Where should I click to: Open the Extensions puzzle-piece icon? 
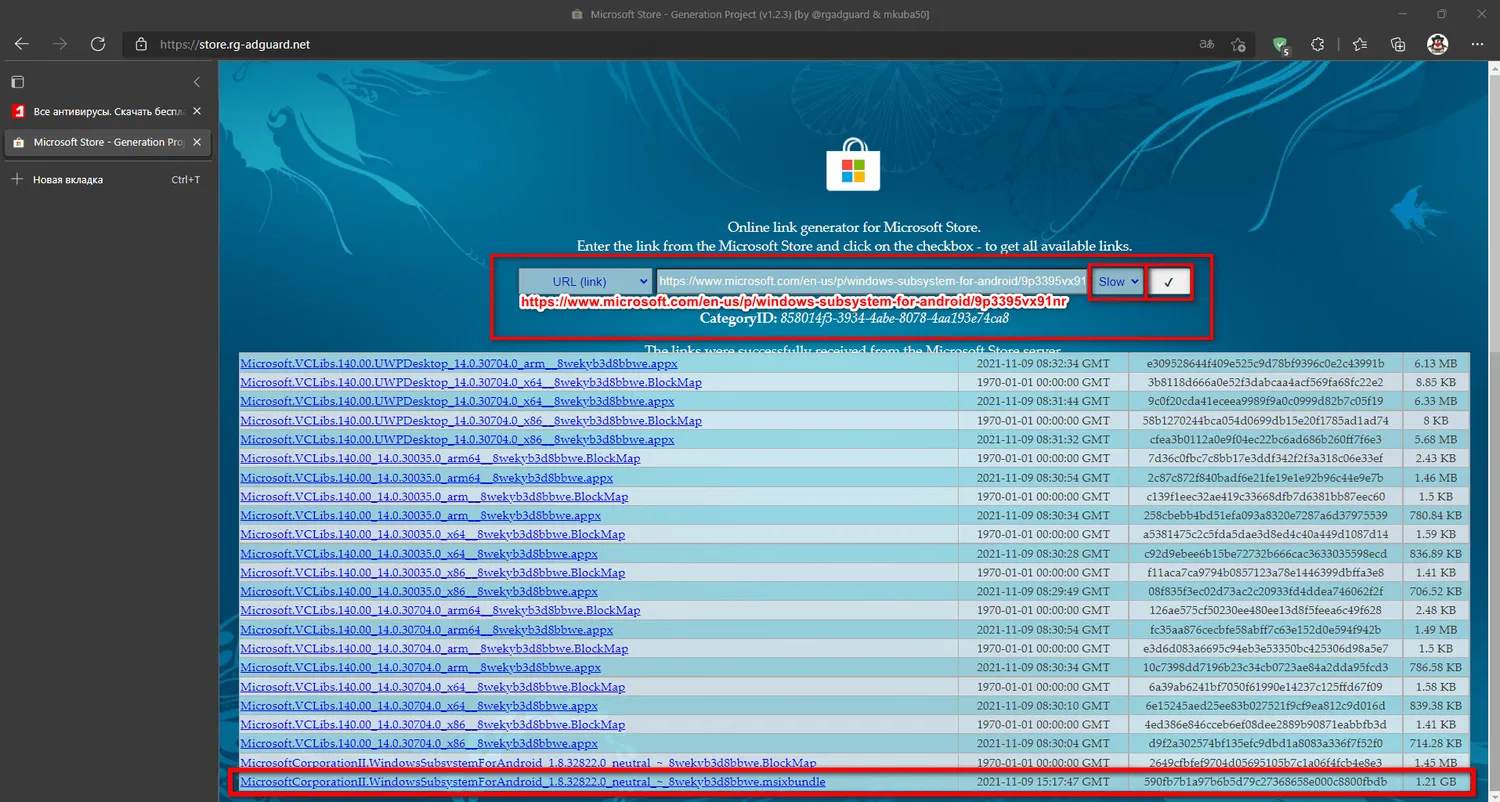(1318, 44)
